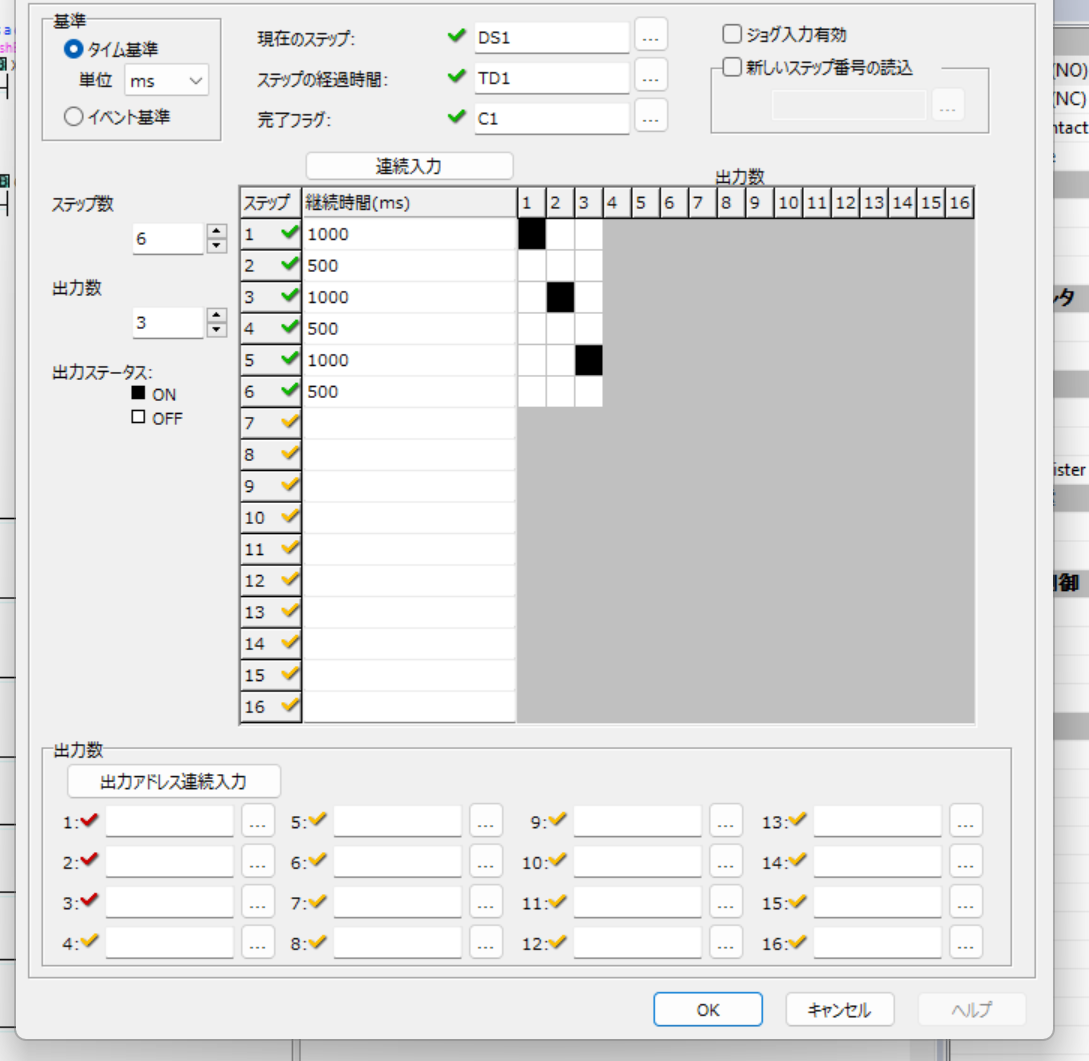
Task: Click the 継続時間(ms) column header
Action: point(409,203)
